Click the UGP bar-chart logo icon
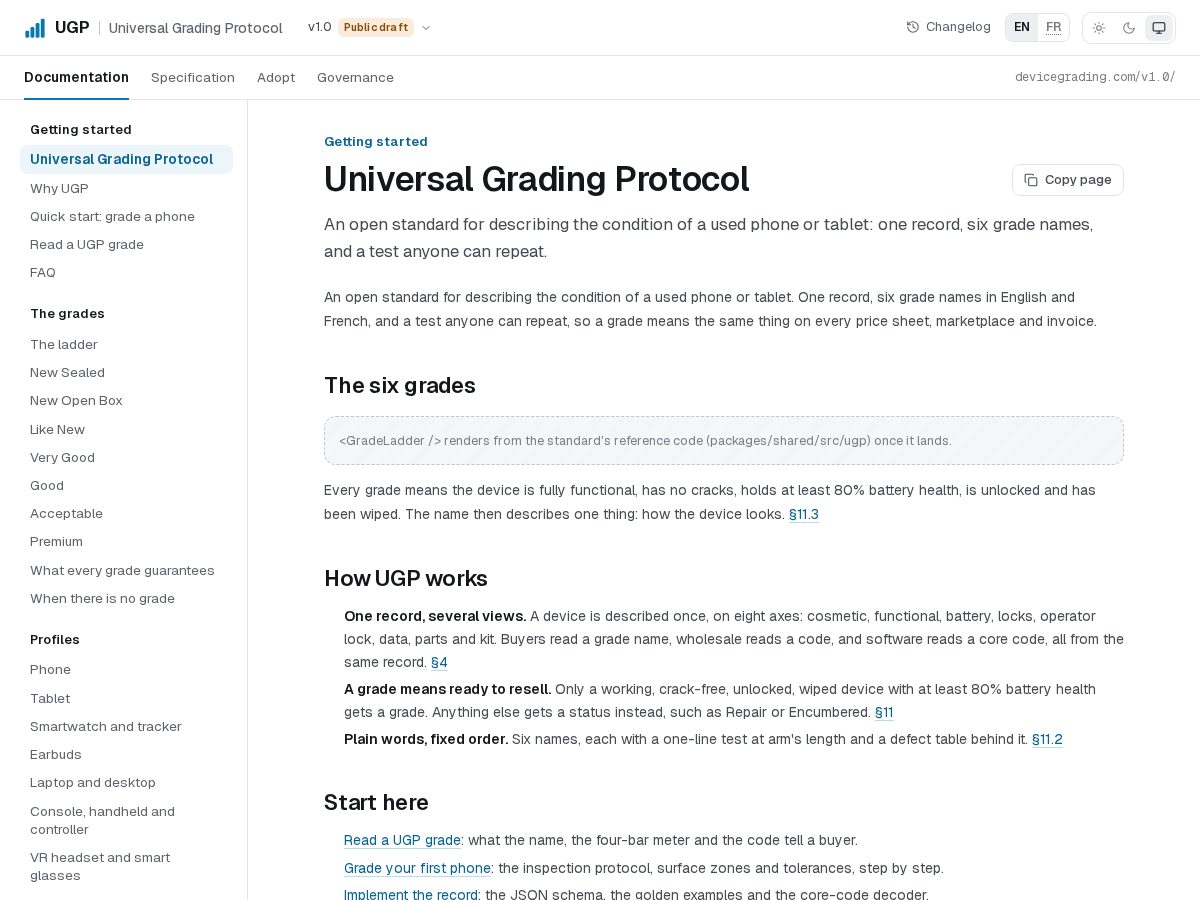Screen dimensions: 1200x900 35,28
